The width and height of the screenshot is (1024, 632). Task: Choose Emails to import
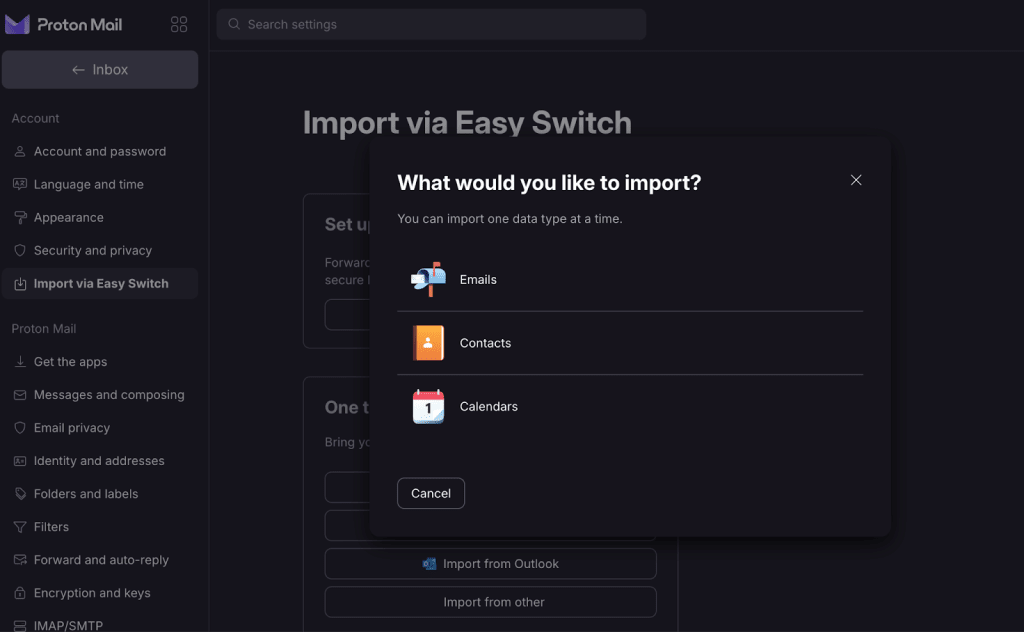pyautogui.click(x=630, y=279)
